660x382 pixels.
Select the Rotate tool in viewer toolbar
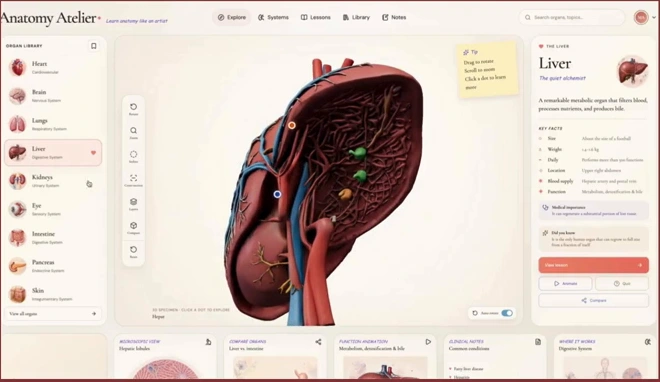133,109
